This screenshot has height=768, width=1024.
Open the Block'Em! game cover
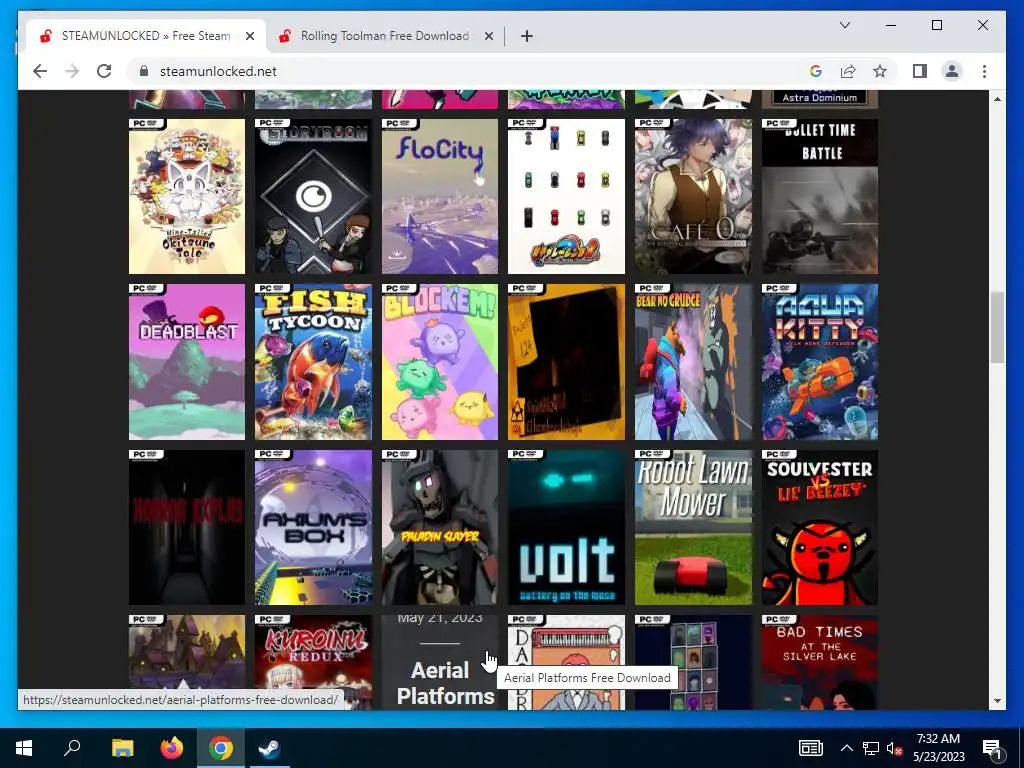440,361
